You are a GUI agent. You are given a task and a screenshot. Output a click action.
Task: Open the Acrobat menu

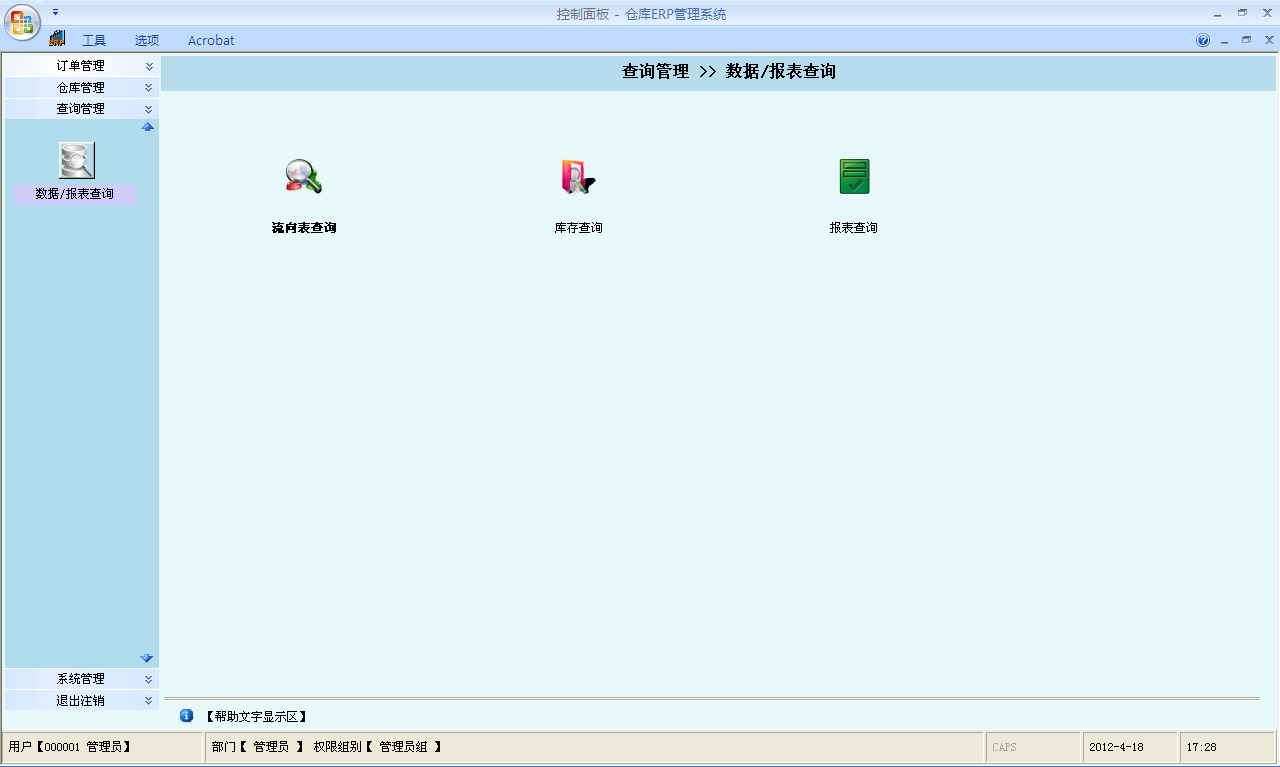(211, 40)
